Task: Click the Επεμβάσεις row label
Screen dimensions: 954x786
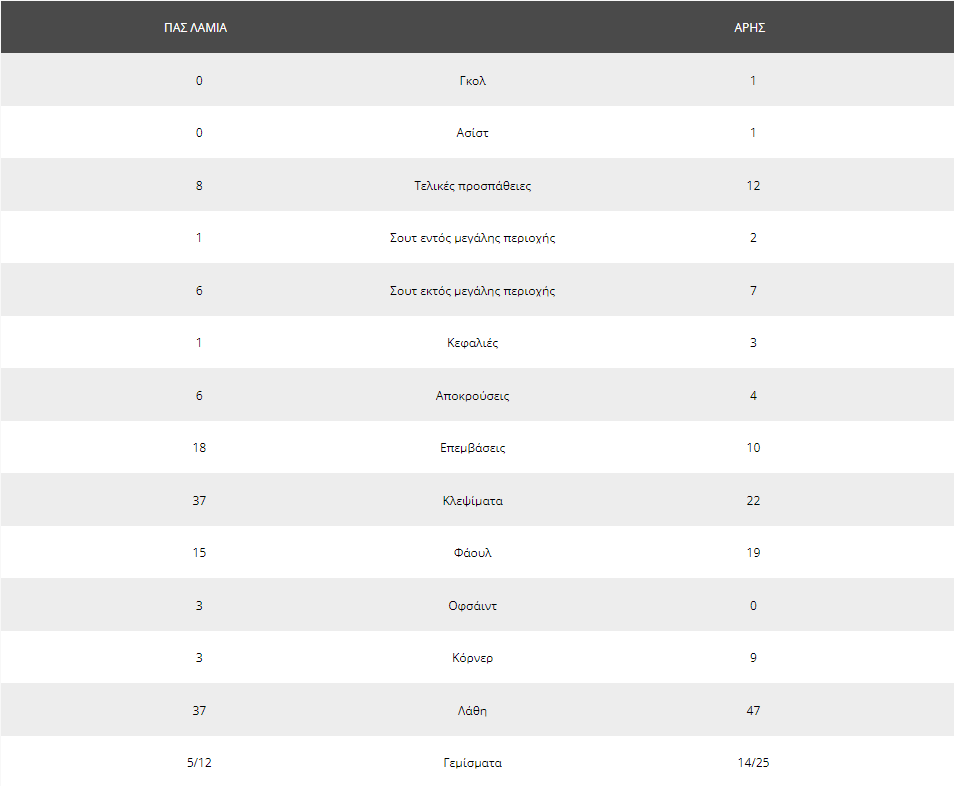Action: pos(473,448)
